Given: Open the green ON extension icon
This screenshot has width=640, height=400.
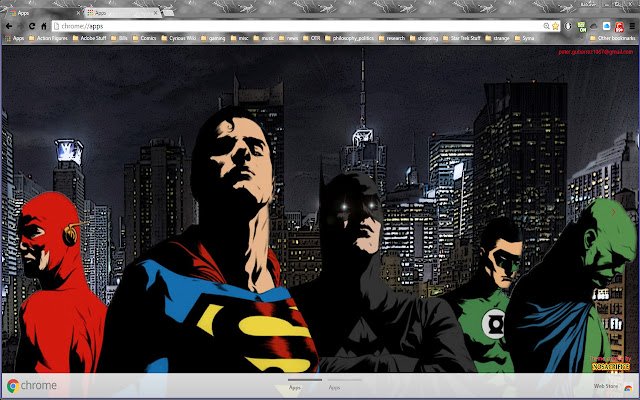Looking at the screenshot, I should click(582, 27).
